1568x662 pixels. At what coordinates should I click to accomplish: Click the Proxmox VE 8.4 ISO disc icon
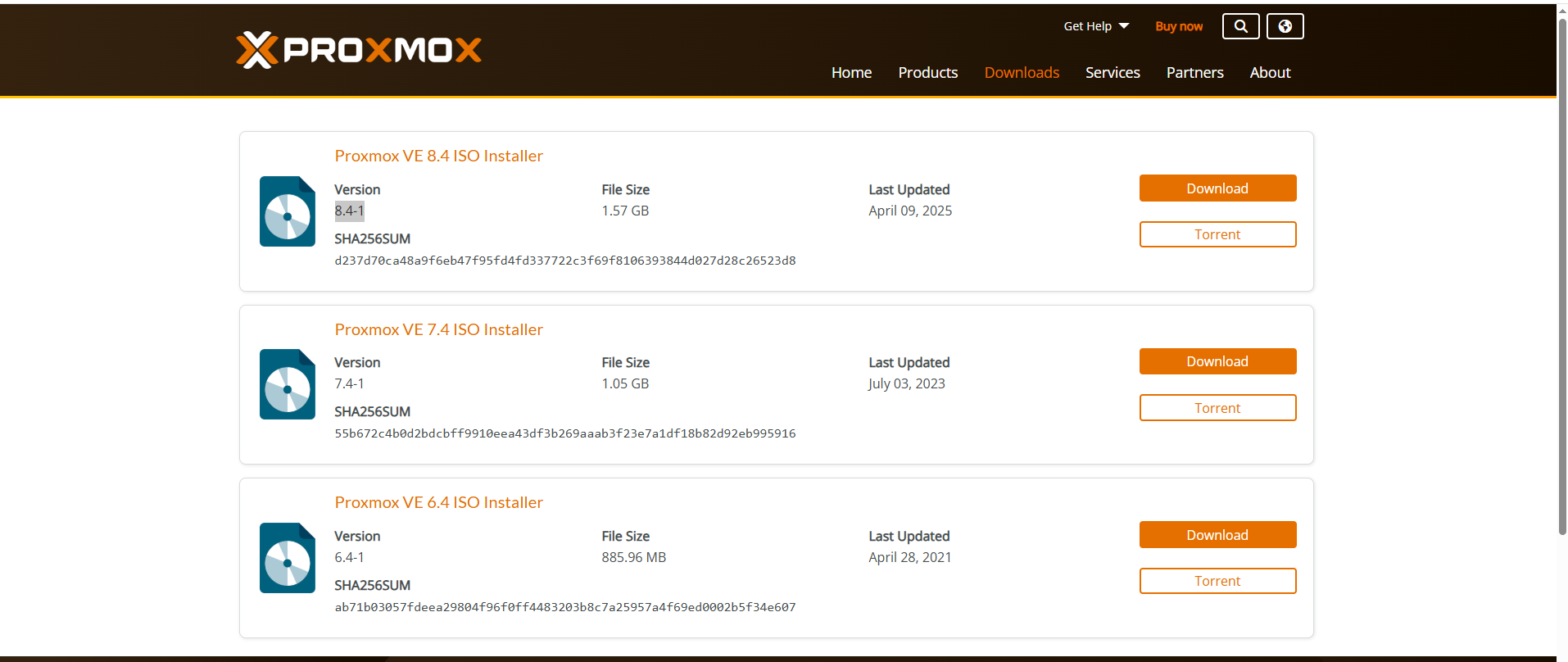tap(288, 211)
